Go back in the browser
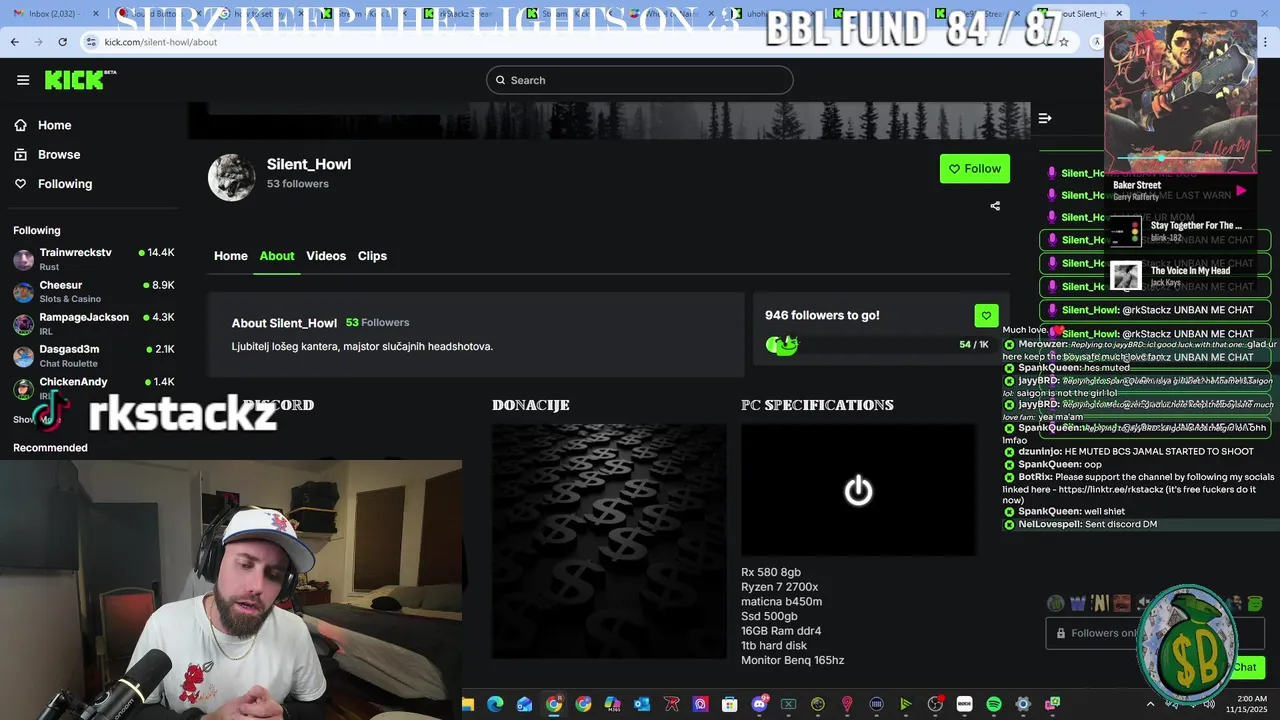The image size is (1280, 720). coord(14,42)
